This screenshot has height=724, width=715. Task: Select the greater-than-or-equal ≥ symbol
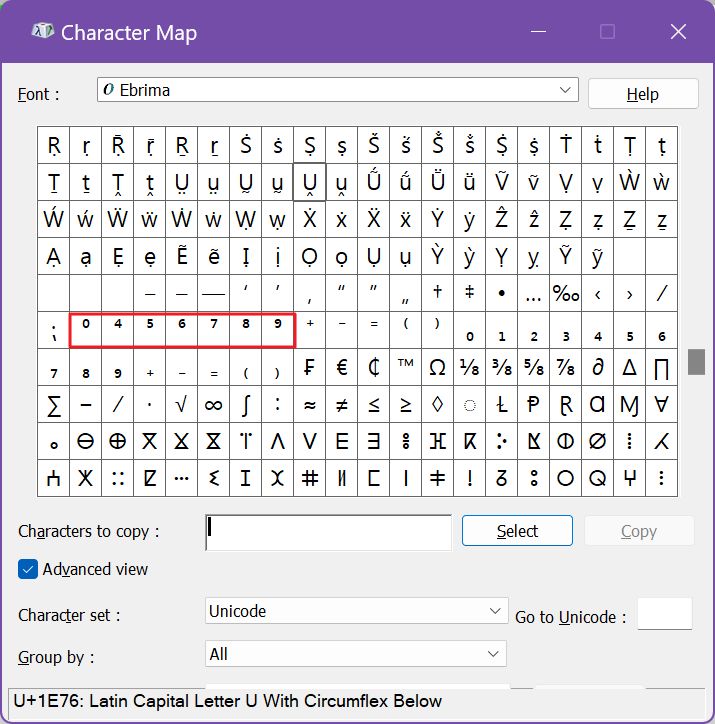pyautogui.click(x=406, y=404)
